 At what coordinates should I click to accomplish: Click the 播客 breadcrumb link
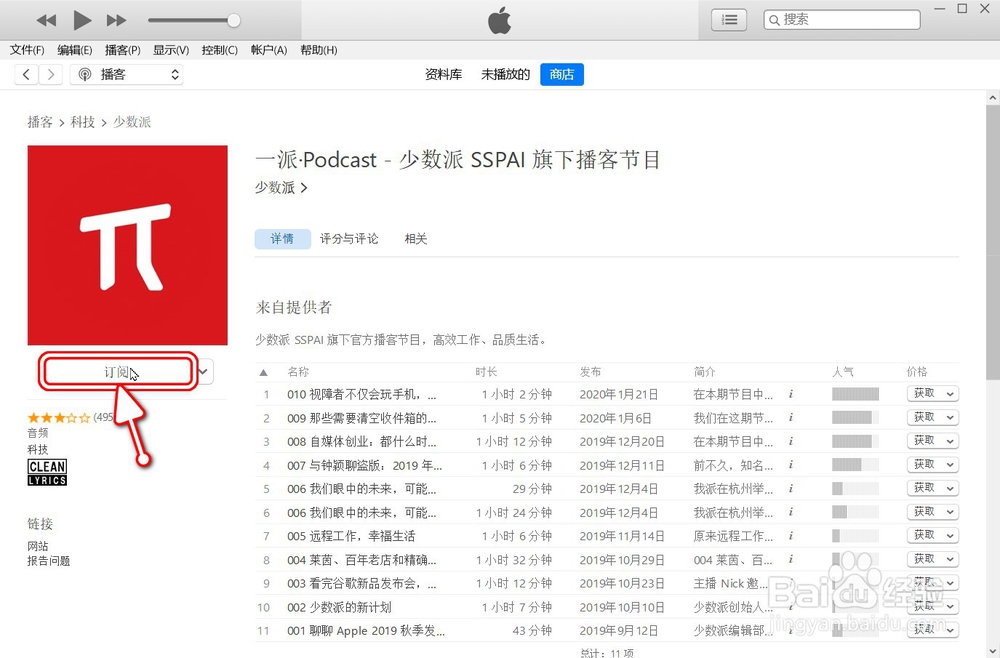[x=40, y=122]
